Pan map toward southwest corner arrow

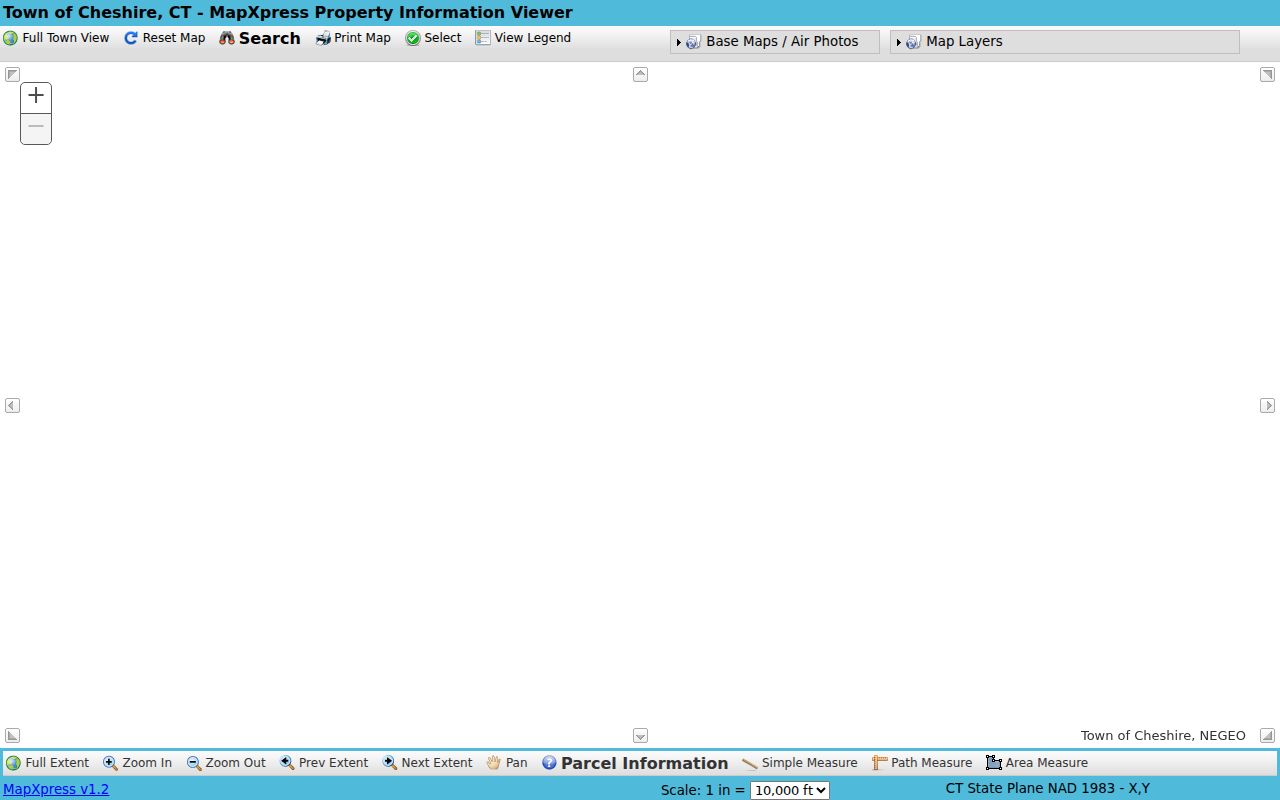coord(12,735)
